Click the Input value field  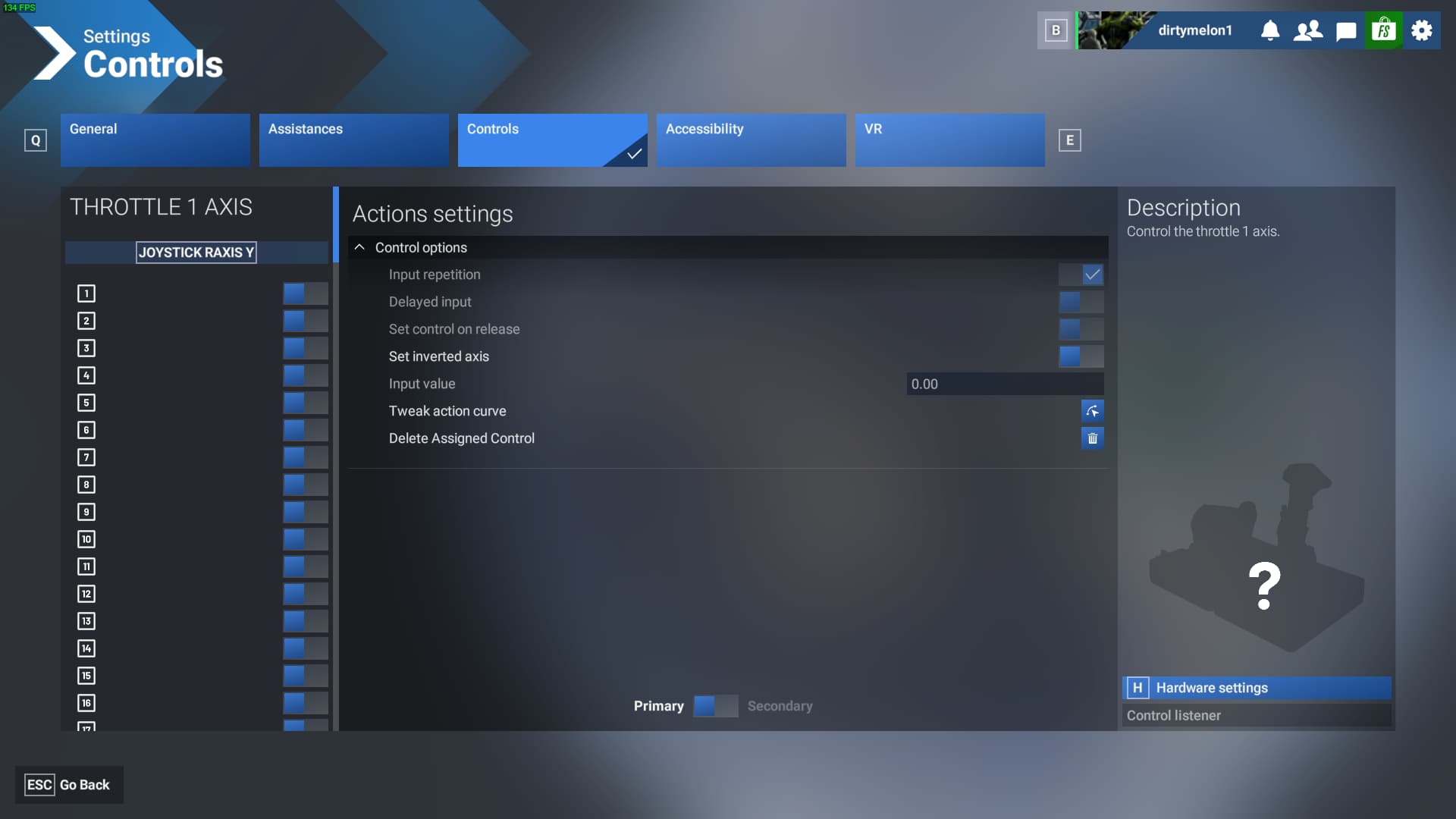point(1004,384)
